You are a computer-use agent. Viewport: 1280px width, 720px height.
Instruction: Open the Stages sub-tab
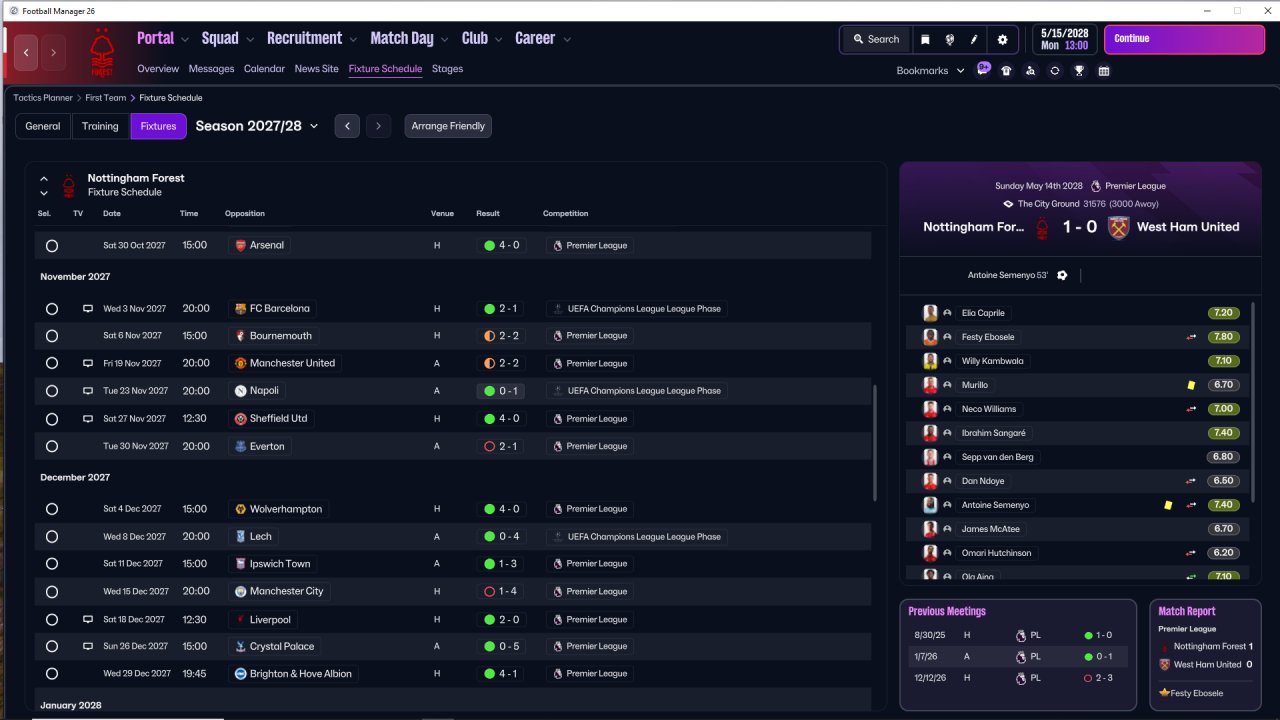tap(447, 69)
